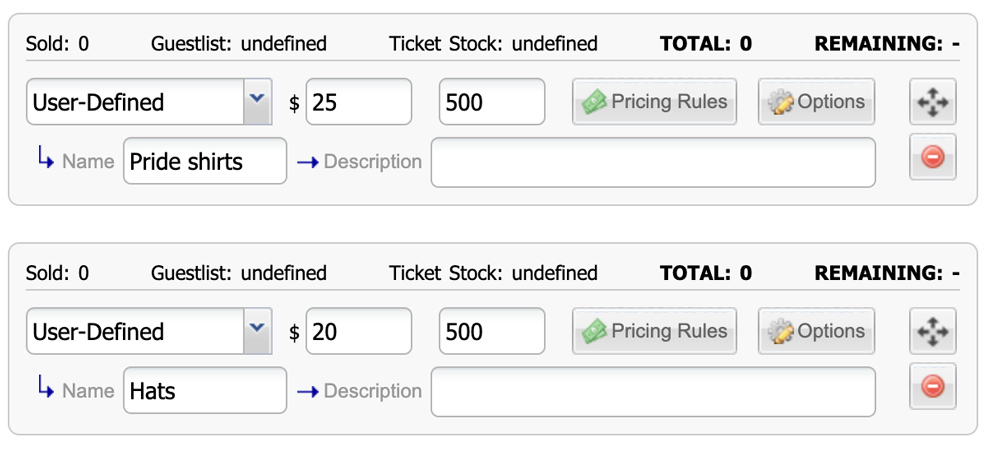This screenshot has width=1000, height=449.
Task: Click the Description field for Pride shirts
Action: [x=653, y=163]
